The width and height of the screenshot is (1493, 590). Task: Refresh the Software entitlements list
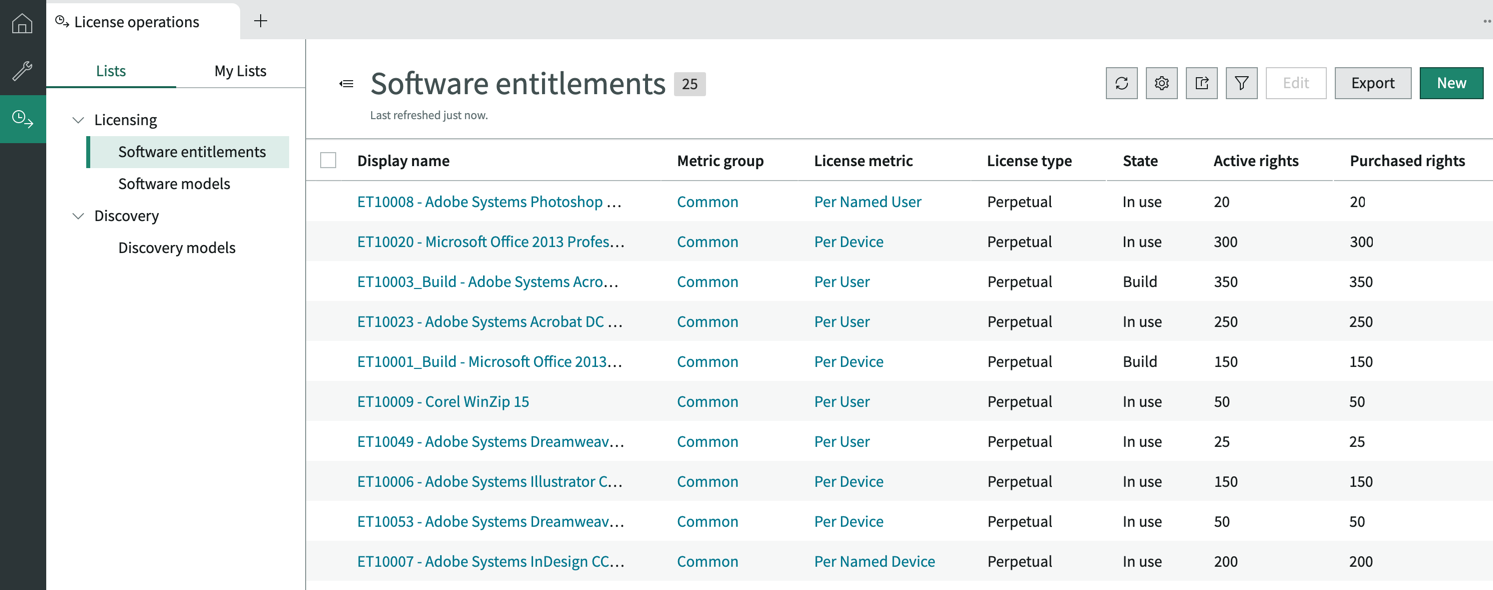[x=1122, y=83]
